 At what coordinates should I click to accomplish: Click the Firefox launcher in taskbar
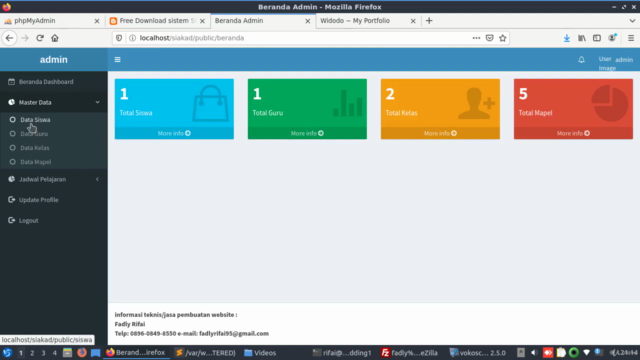pos(82,353)
